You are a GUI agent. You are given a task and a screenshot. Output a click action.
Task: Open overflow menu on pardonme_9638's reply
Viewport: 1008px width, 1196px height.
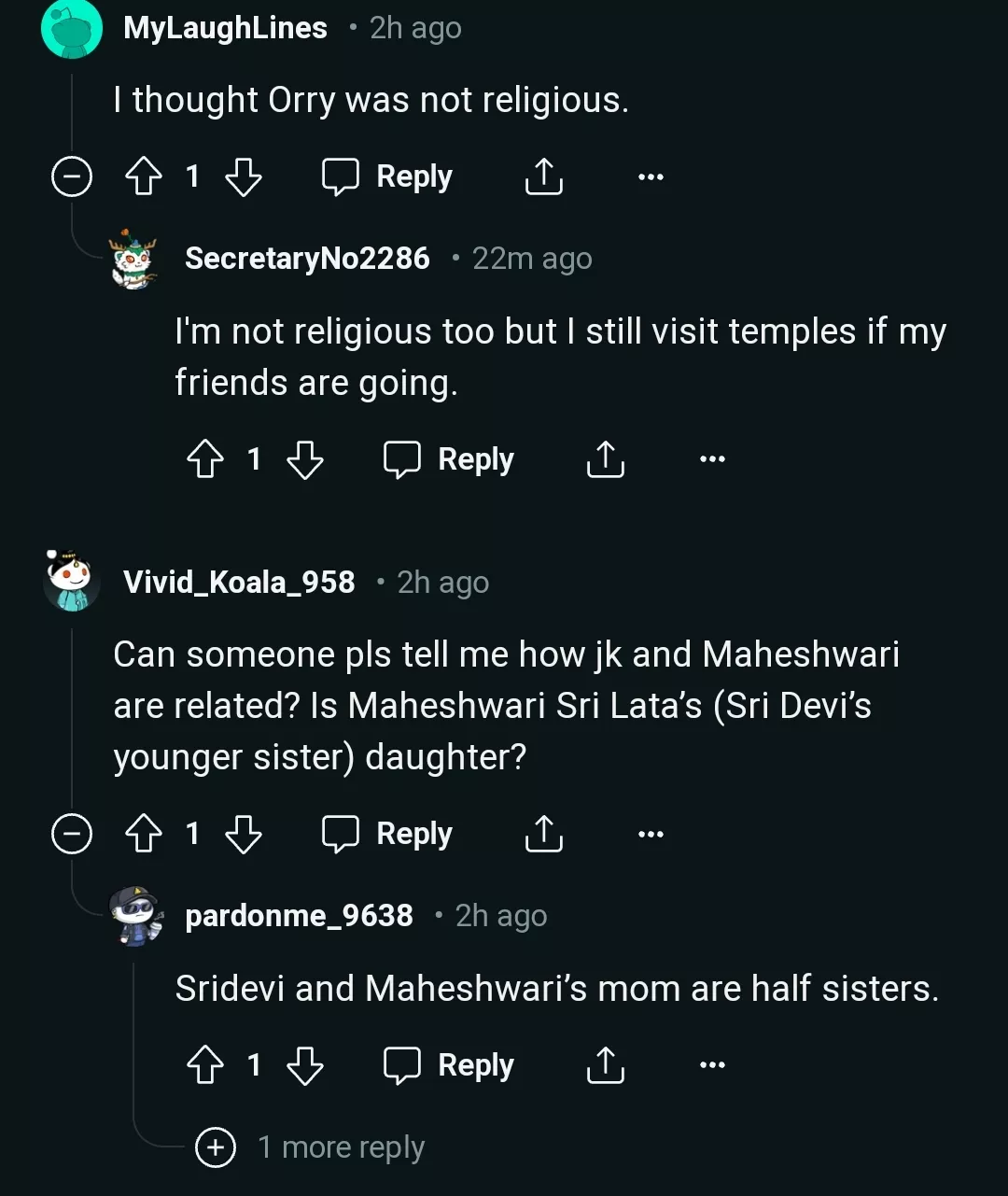[712, 1065]
